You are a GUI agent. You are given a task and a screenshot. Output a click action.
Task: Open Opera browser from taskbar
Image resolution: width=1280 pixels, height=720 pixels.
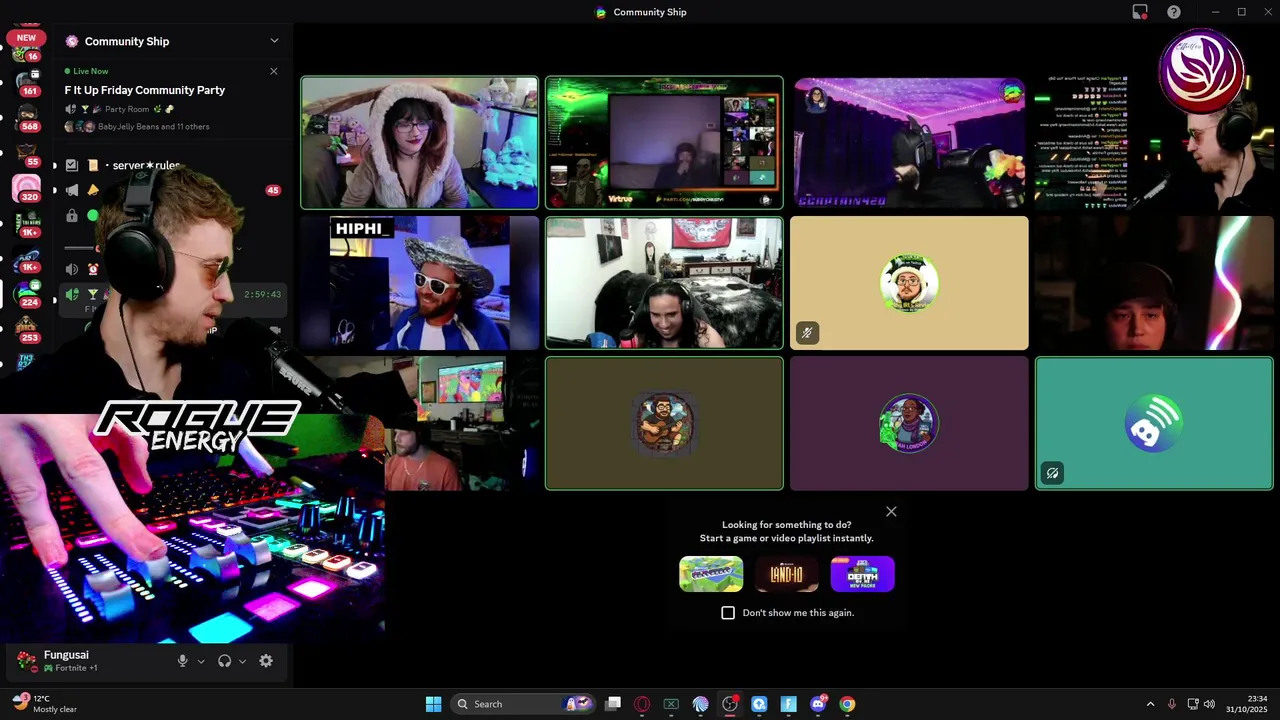click(642, 704)
